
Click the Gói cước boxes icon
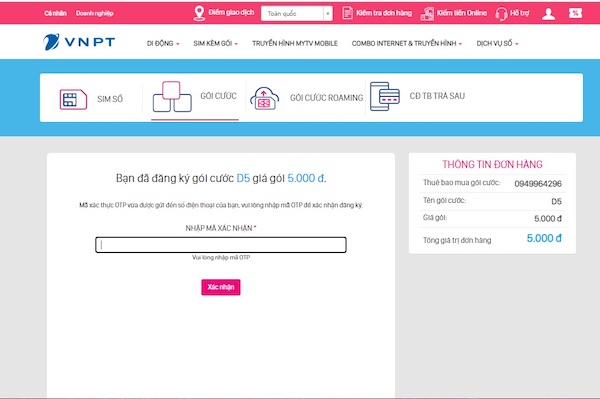coord(172,96)
